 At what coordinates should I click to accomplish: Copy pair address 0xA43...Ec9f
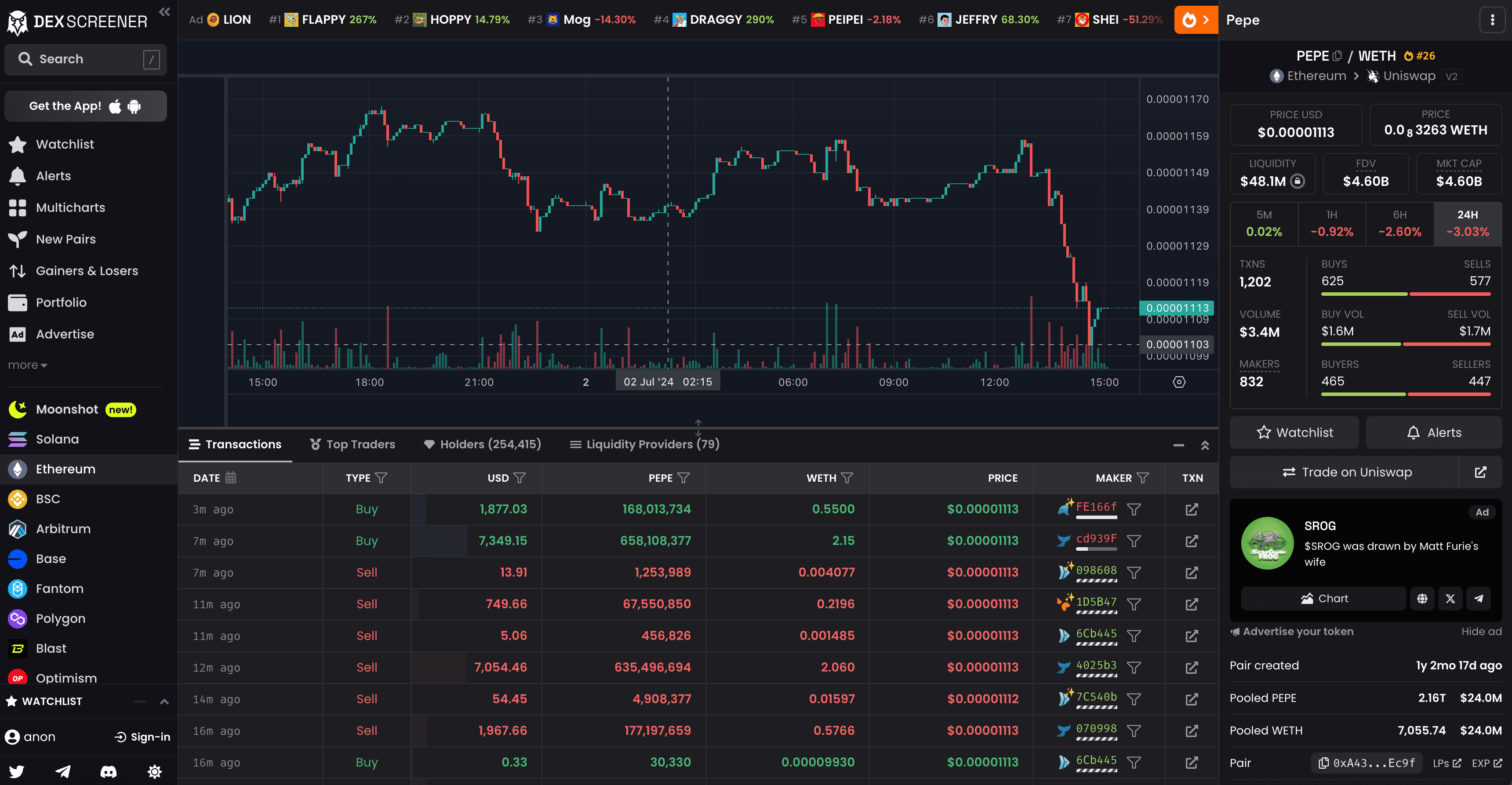1367,763
